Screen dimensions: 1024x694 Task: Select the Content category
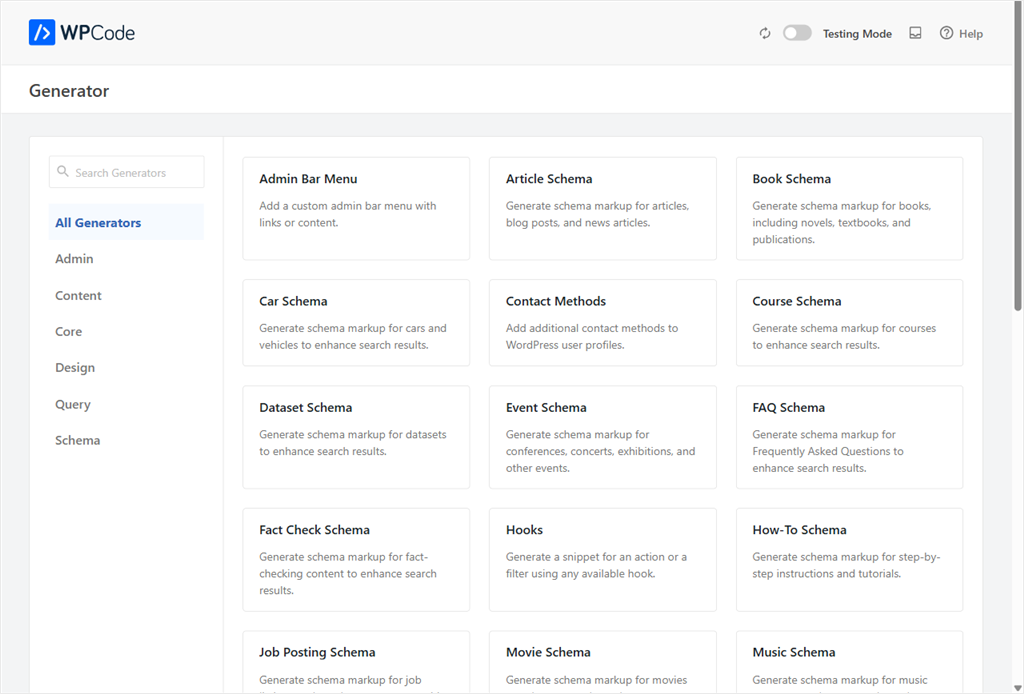78,295
